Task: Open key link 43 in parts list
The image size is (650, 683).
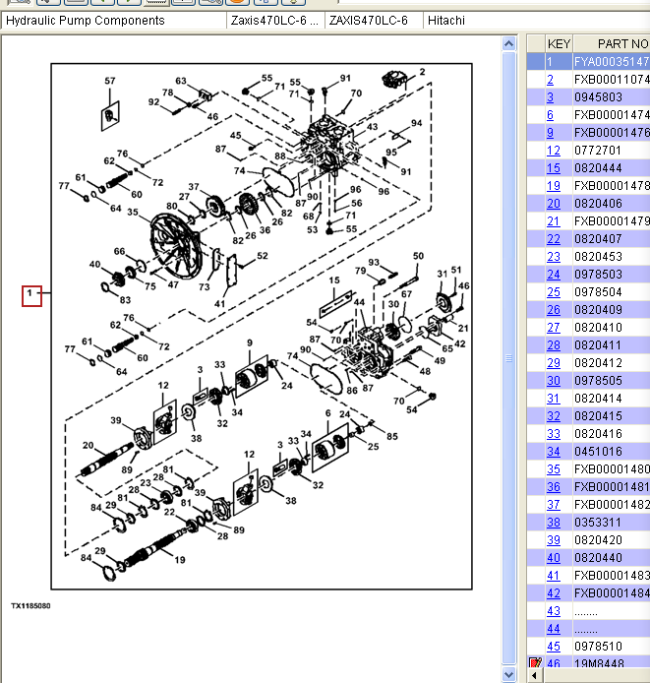Action: pyautogui.click(x=553, y=611)
